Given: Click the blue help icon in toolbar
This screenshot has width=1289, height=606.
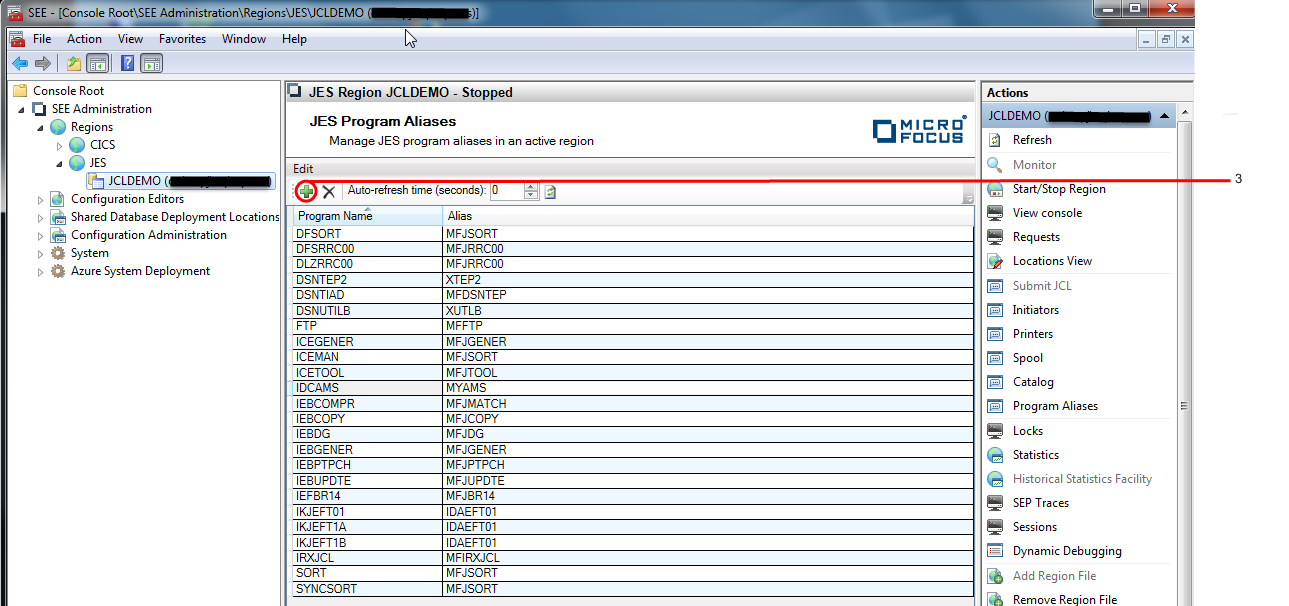Looking at the screenshot, I should [x=127, y=64].
